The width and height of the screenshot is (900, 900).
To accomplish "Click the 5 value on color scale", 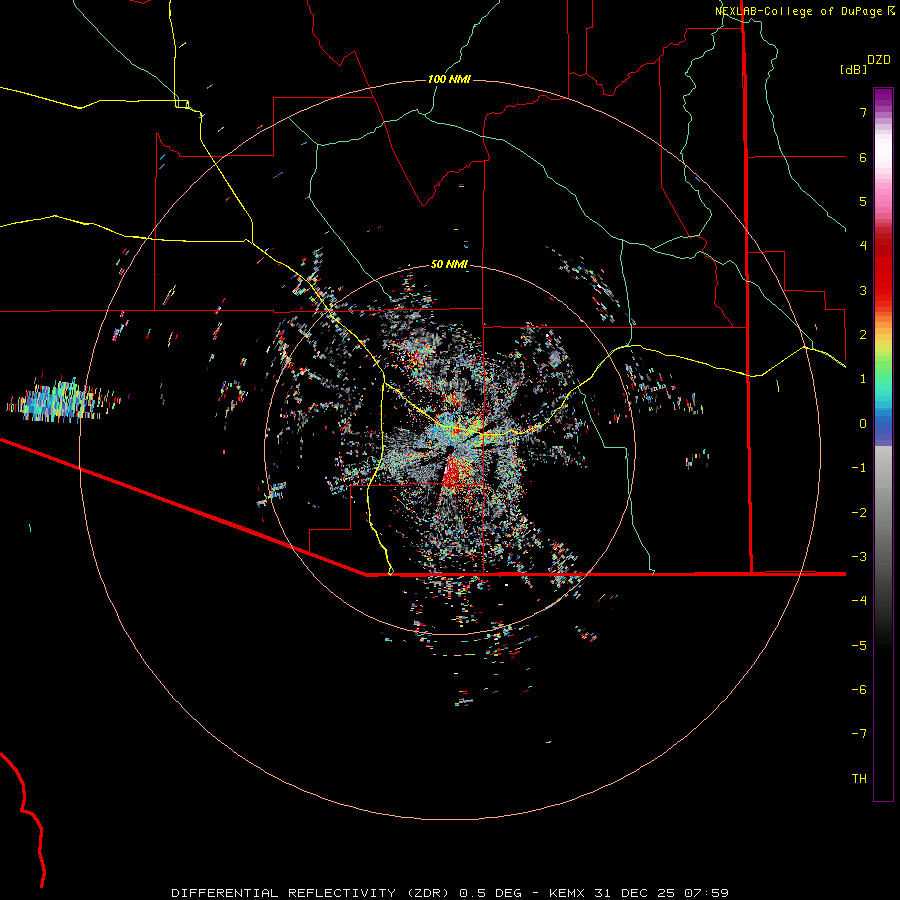I will pos(863,201).
